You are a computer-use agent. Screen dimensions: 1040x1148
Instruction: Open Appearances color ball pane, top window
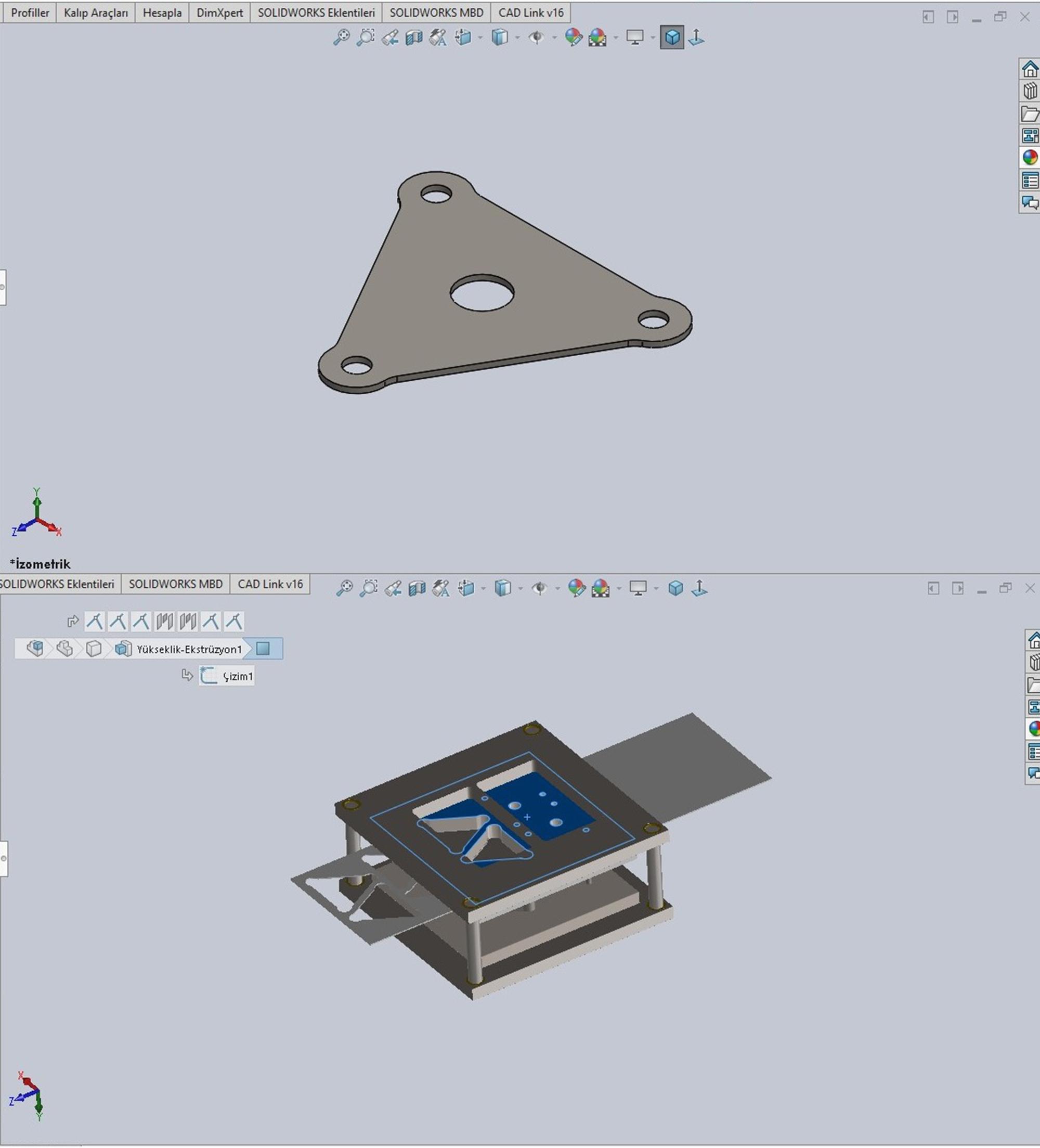1029,158
